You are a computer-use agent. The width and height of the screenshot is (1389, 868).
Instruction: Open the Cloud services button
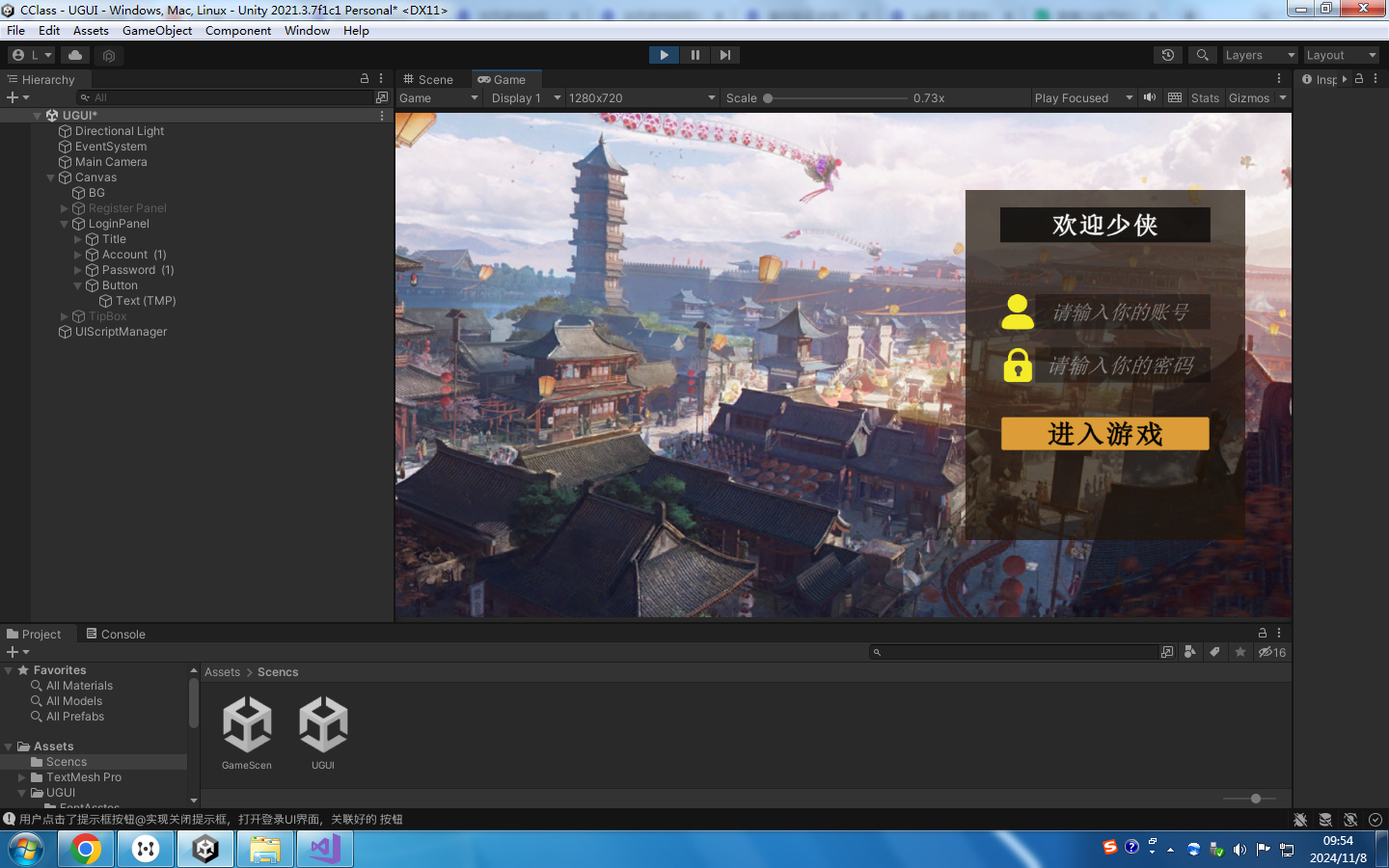click(75, 55)
